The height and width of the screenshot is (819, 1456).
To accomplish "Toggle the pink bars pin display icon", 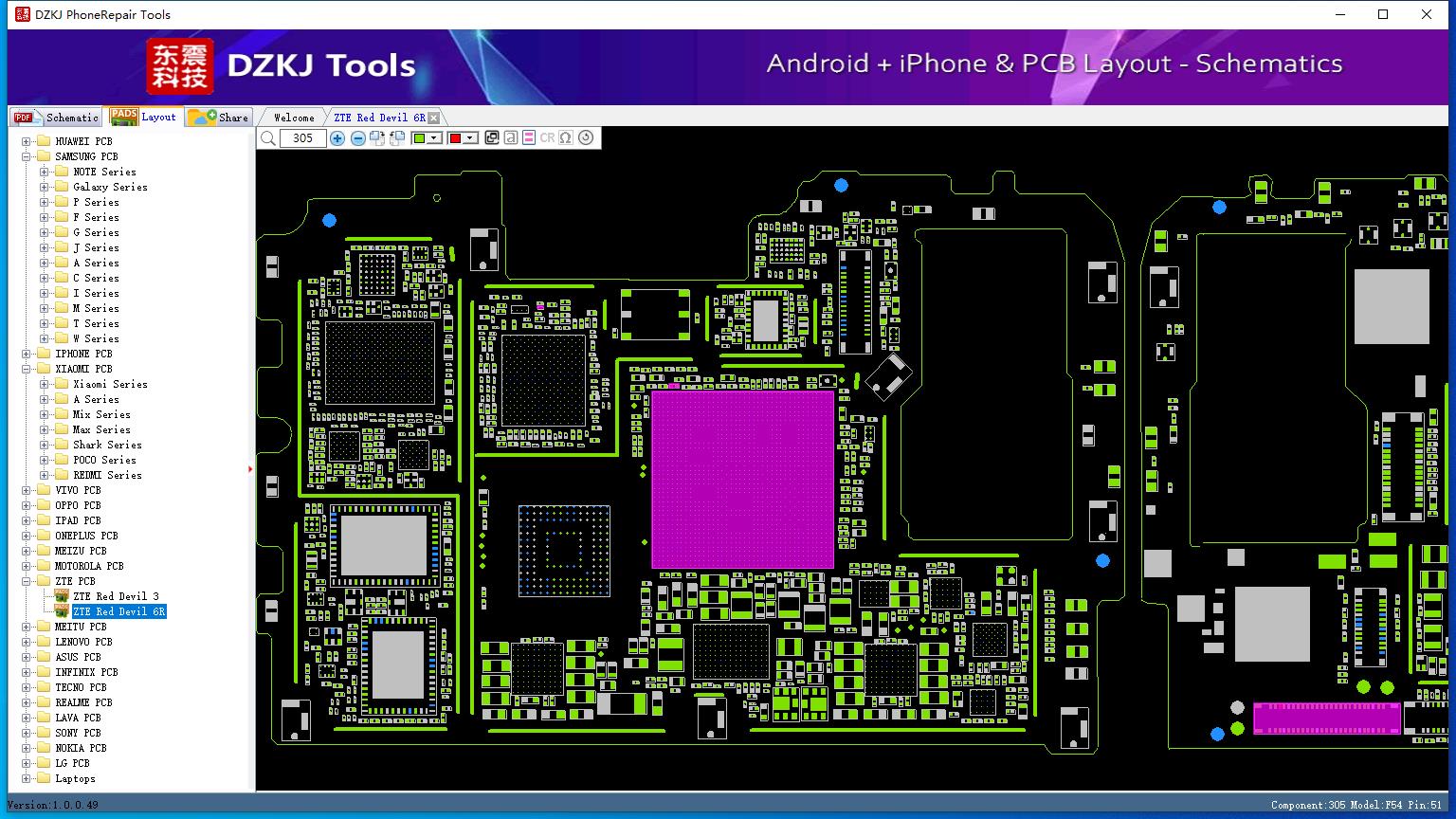I will coord(529,138).
